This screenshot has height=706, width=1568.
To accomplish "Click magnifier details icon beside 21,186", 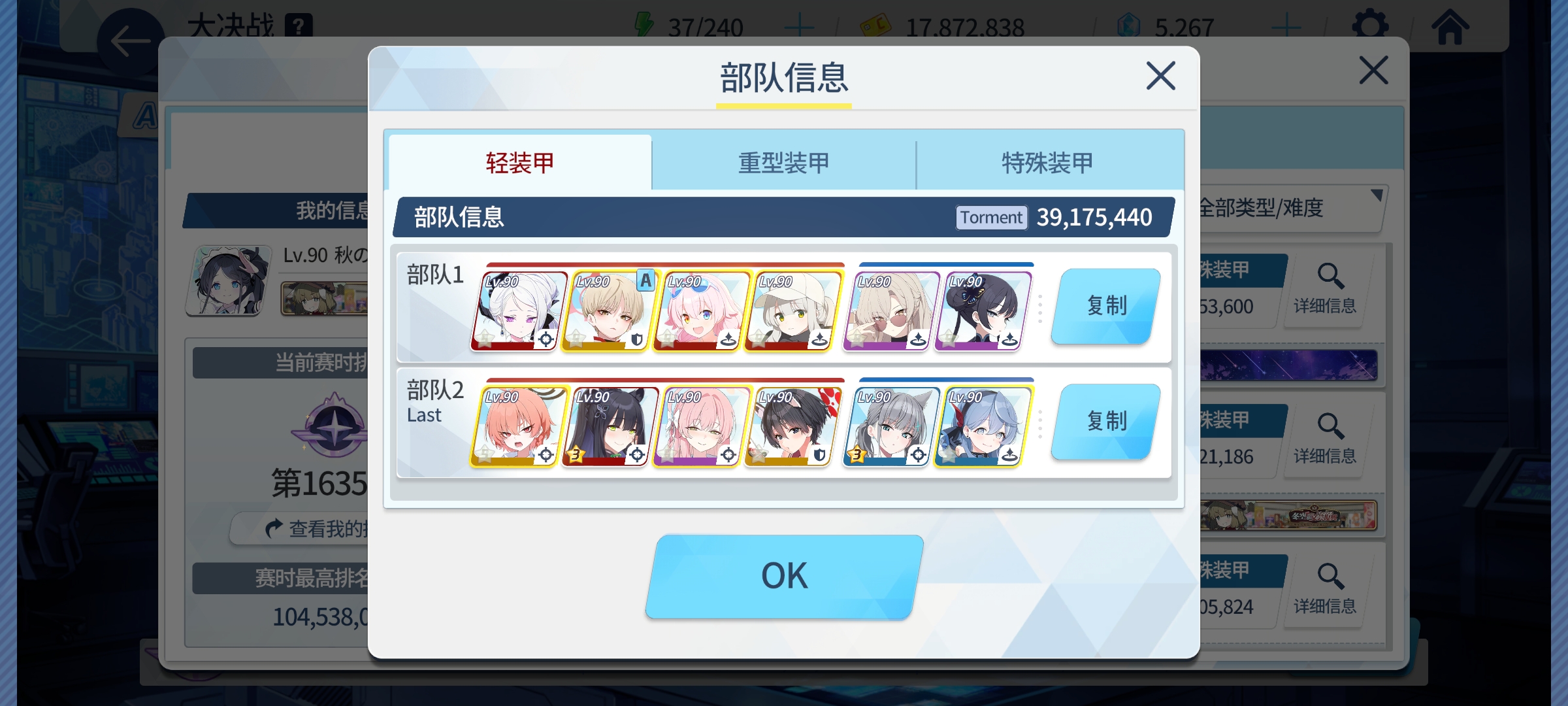I will [x=1325, y=439].
